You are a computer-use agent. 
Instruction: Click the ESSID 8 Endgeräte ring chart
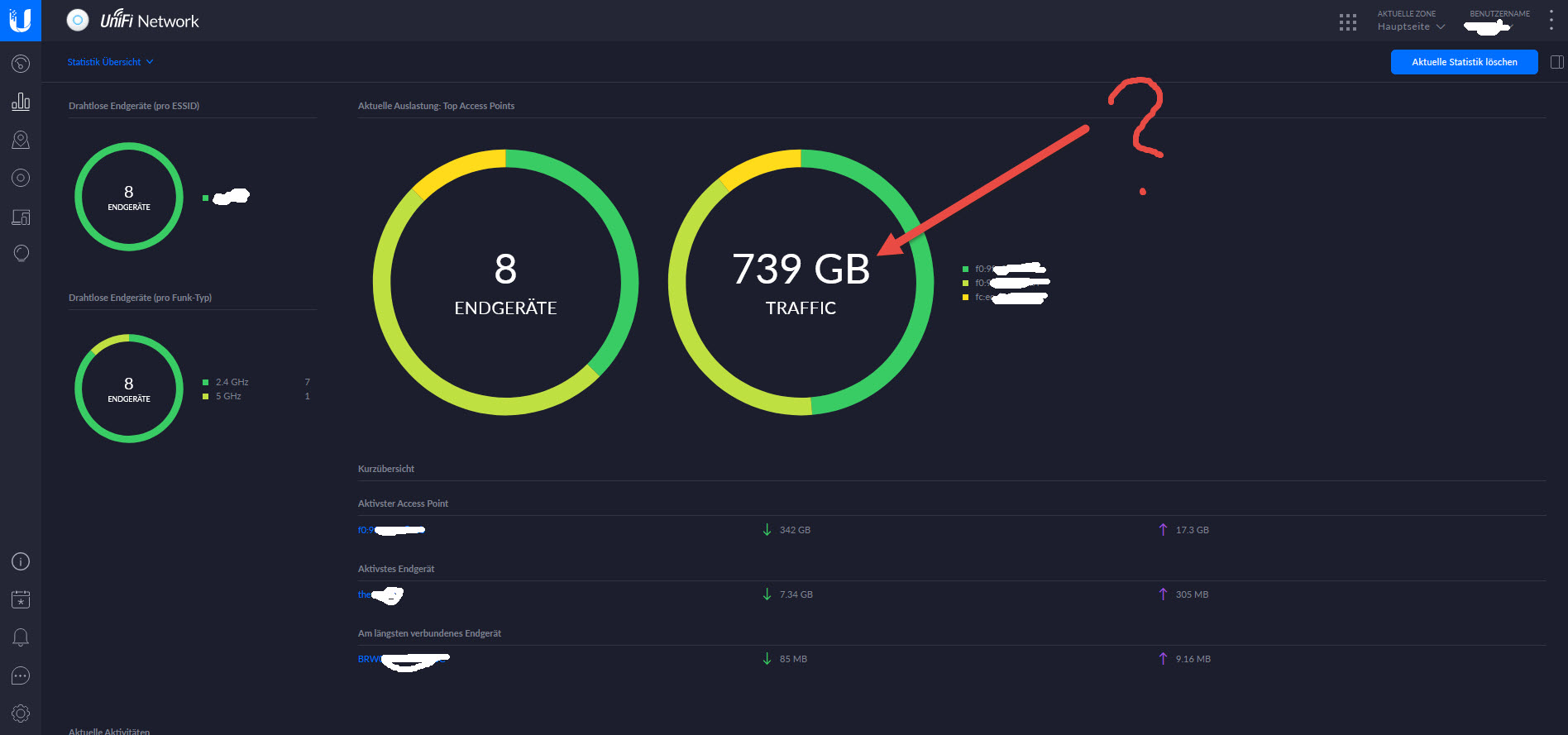[x=129, y=197]
